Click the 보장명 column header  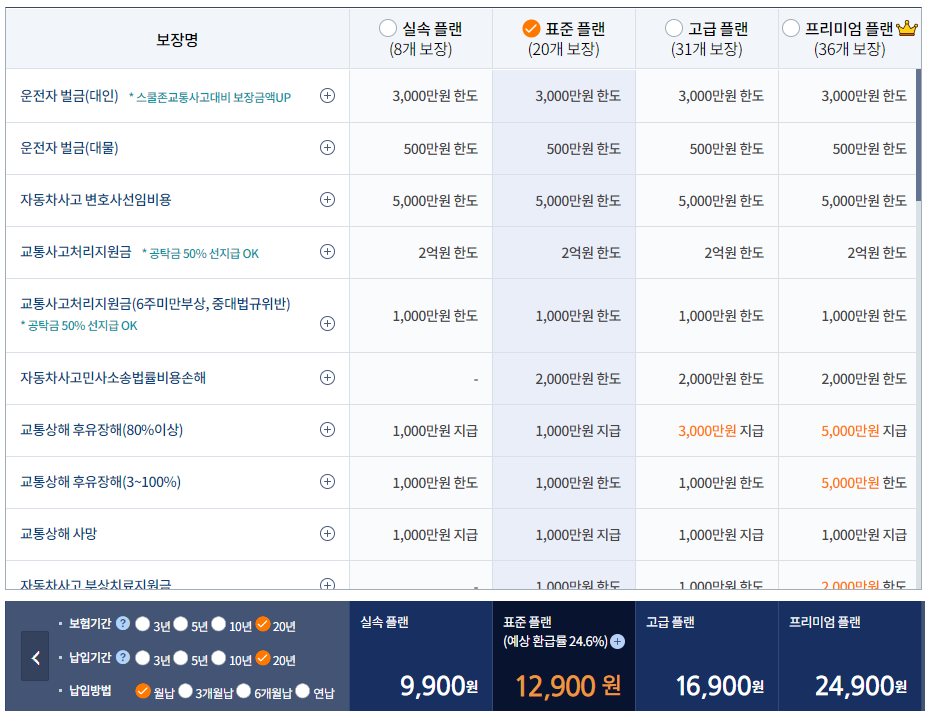177,40
